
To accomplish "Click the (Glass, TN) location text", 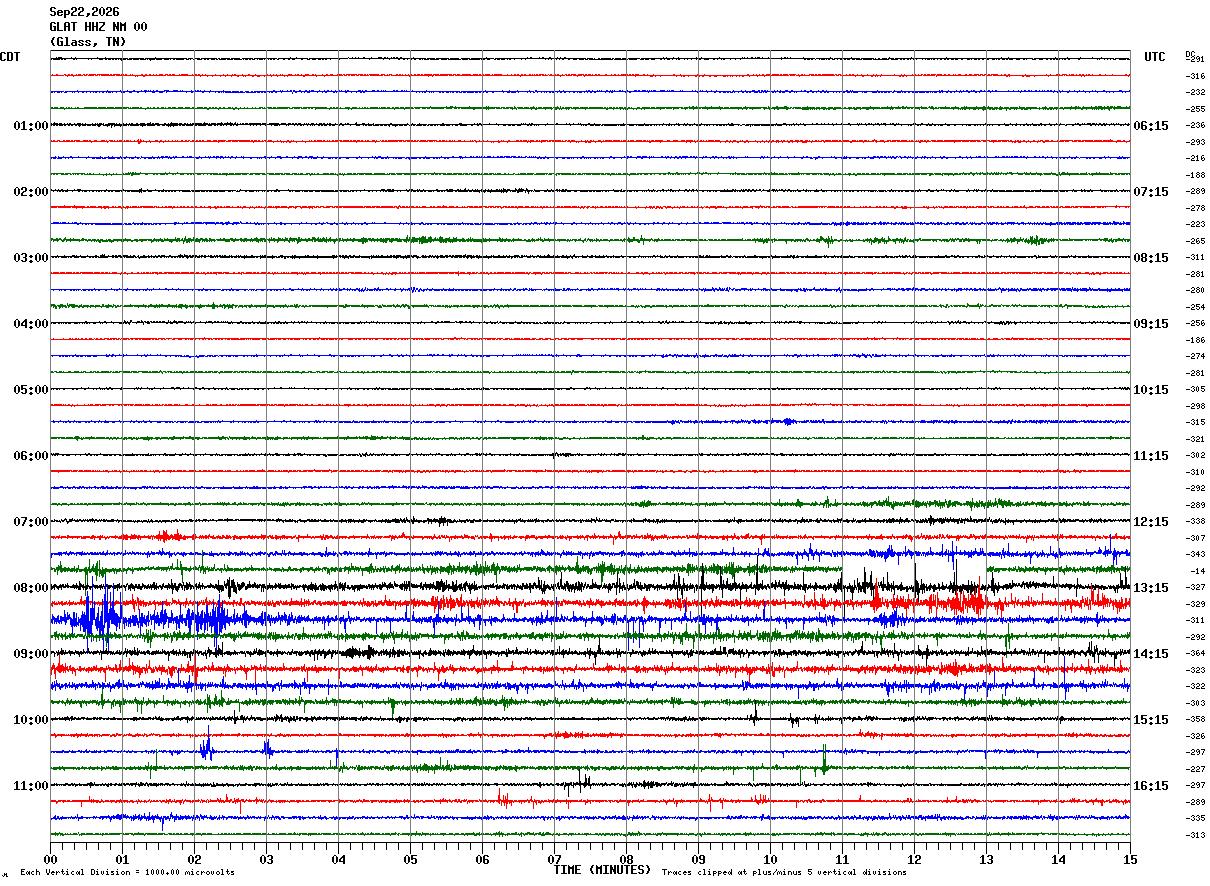I will [x=88, y=42].
